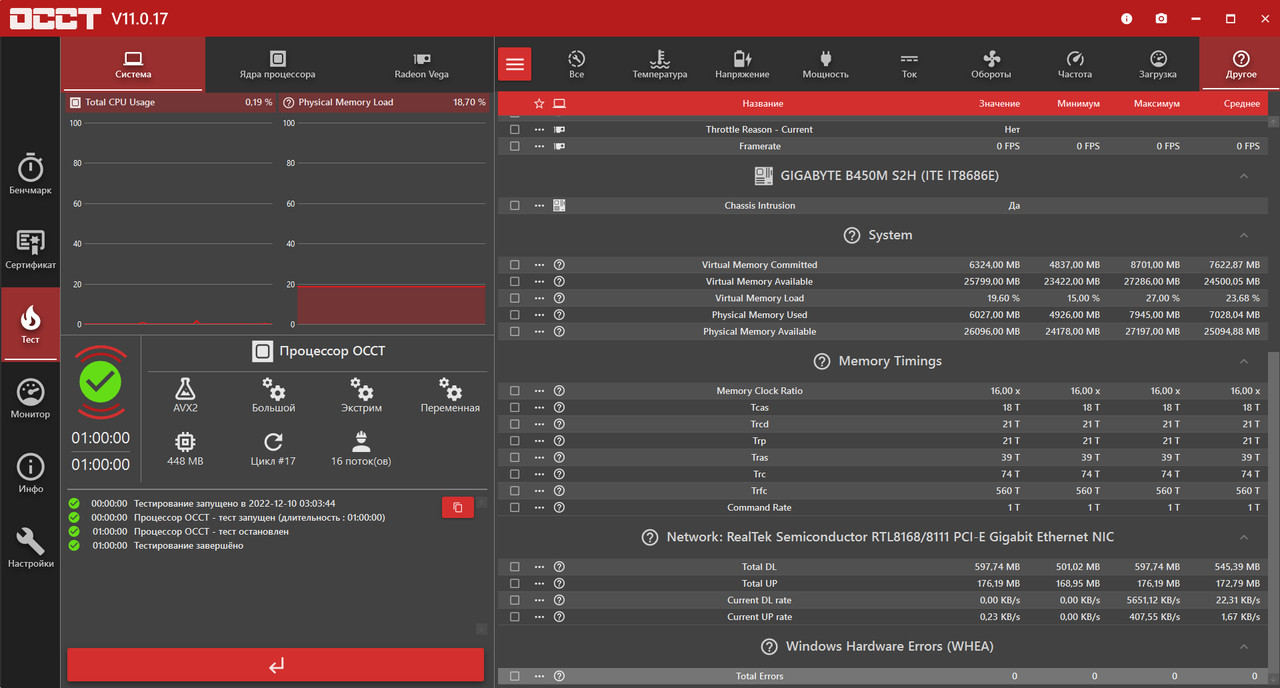Click the Total CPU Usage graph
The height and width of the screenshot is (688, 1280).
(x=178, y=224)
